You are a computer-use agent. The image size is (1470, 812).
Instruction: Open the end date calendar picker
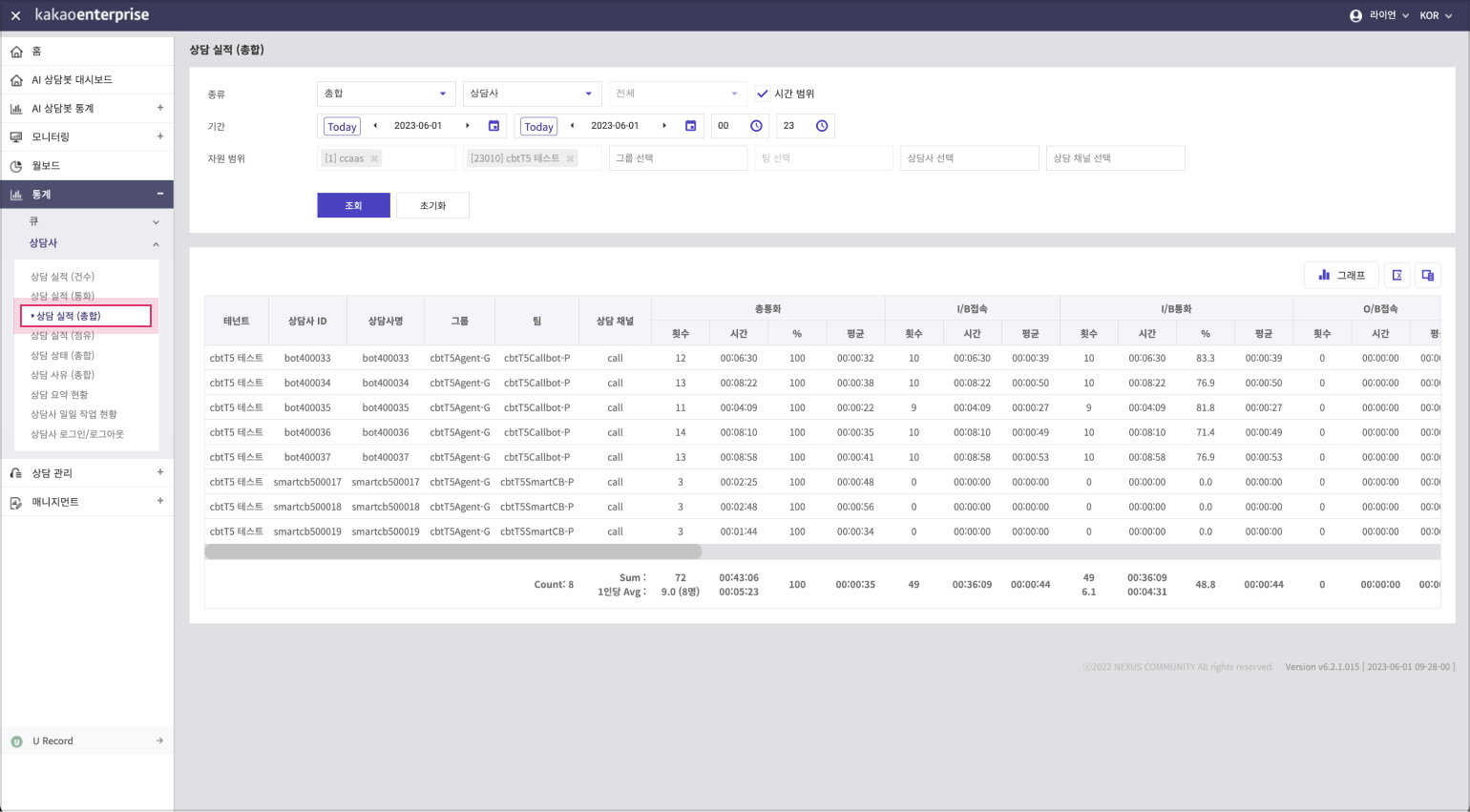(691, 126)
